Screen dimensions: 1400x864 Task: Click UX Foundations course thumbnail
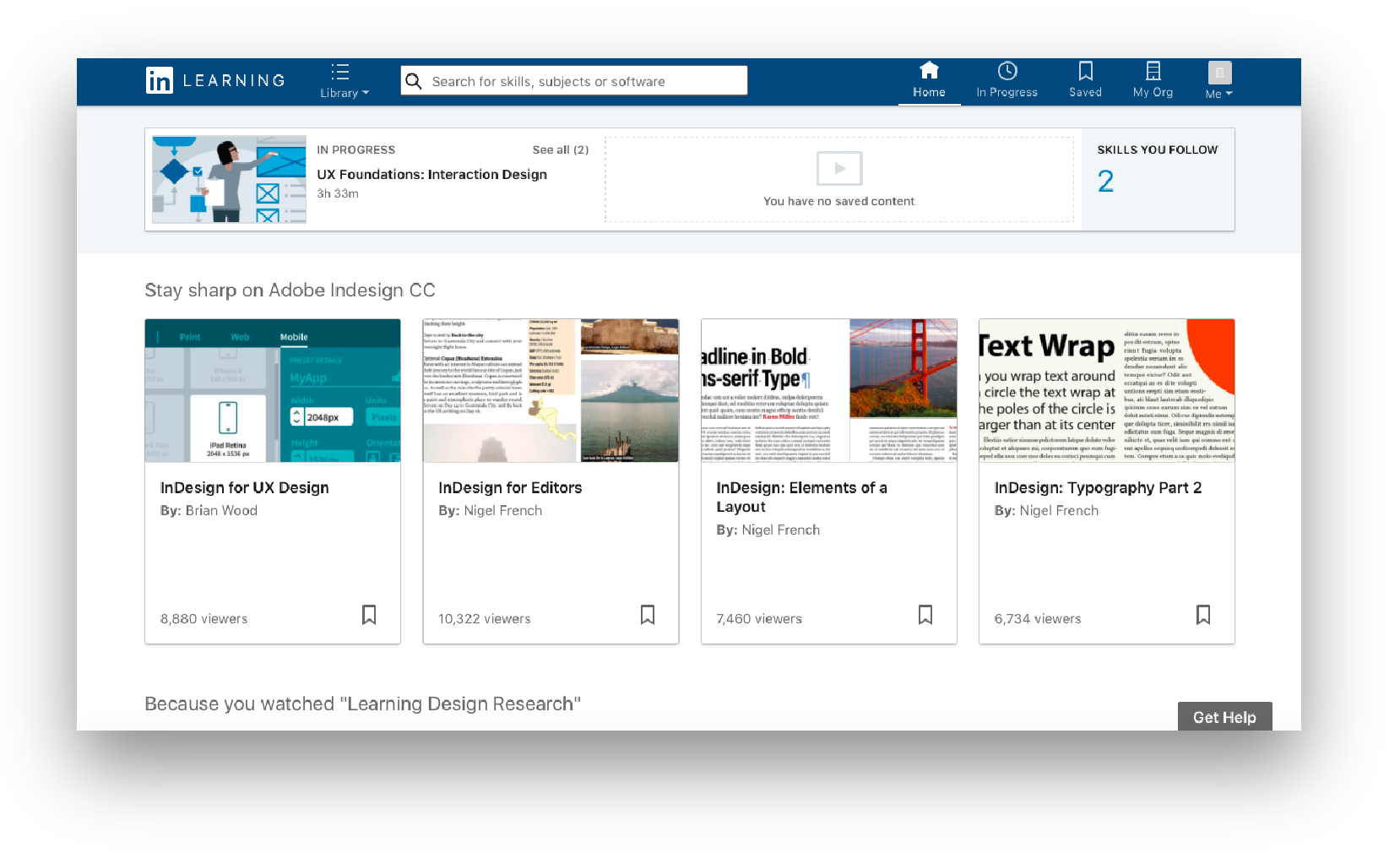click(x=229, y=179)
